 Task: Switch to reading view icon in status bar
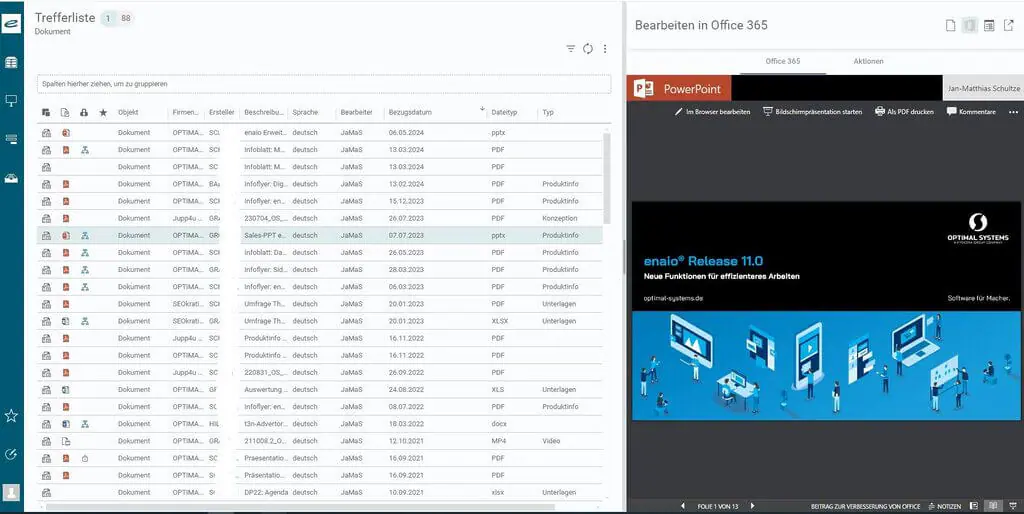993,506
